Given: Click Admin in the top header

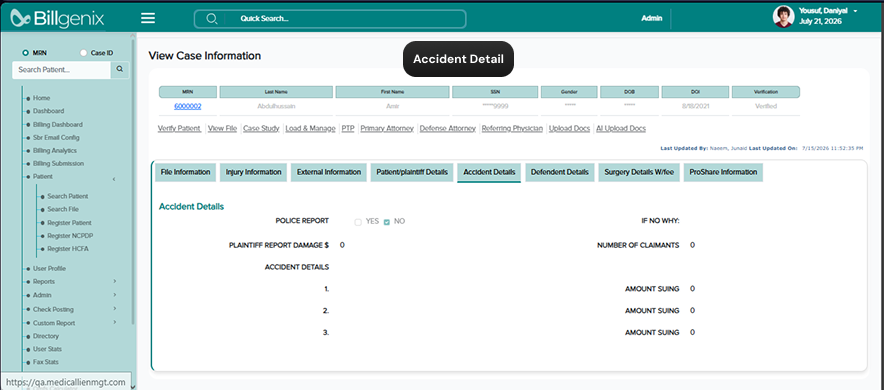Looking at the screenshot, I should [x=651, y=19].
